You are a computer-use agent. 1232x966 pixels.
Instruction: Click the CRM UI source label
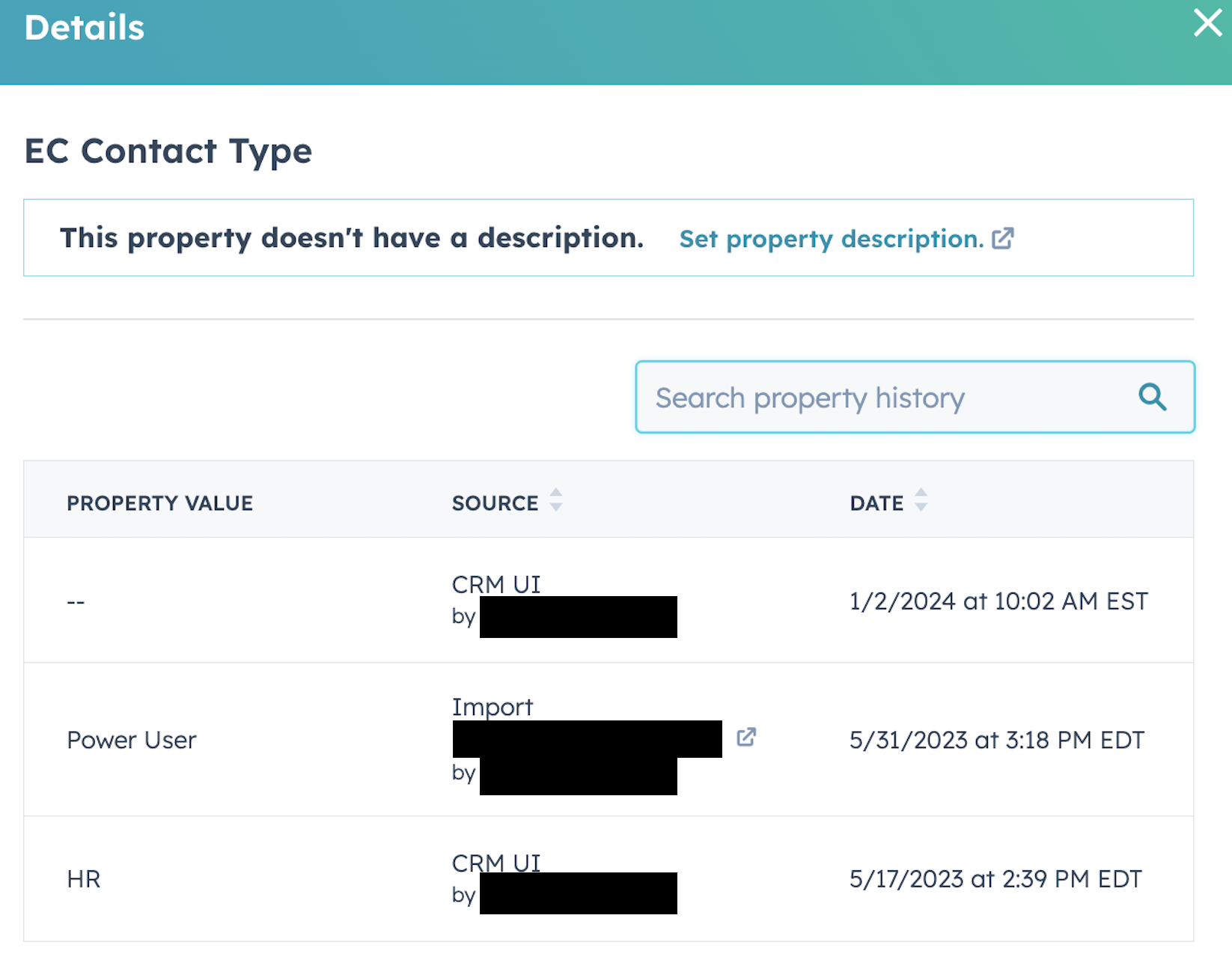click(495, 584)
